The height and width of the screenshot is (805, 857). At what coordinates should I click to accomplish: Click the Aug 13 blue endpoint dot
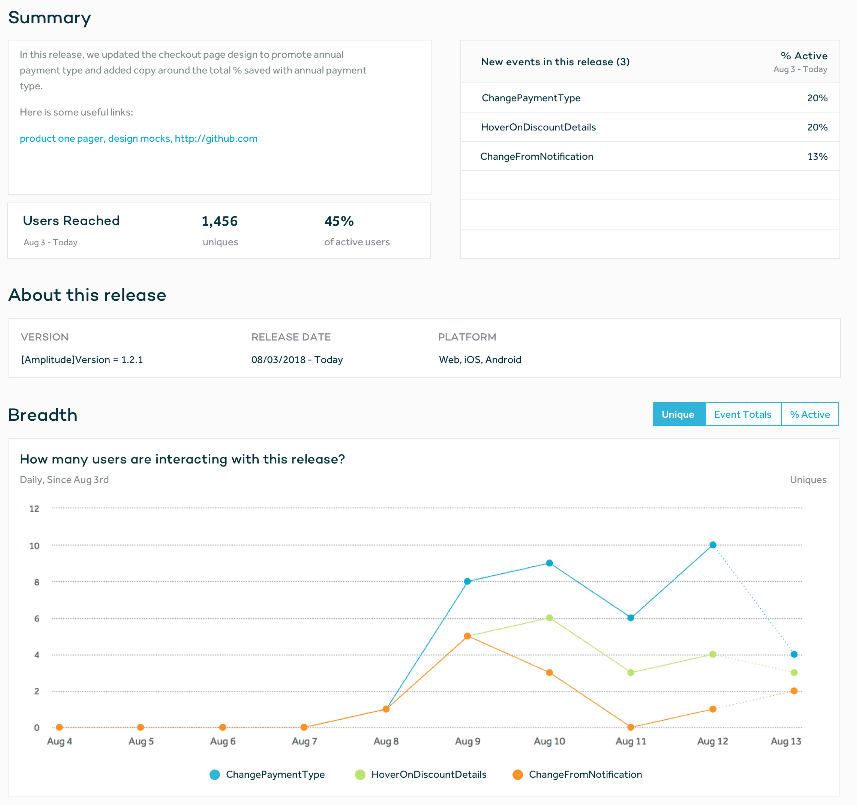pos(793,654)
